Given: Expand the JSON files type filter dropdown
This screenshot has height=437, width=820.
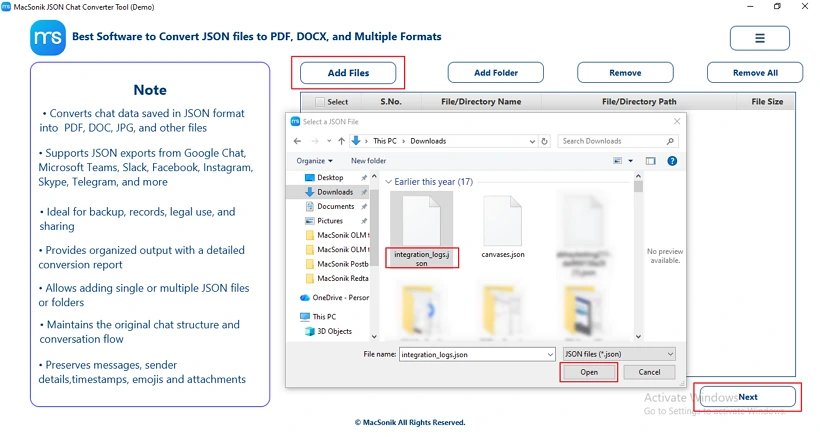Looking at the screenshot, I should (670, 354).
